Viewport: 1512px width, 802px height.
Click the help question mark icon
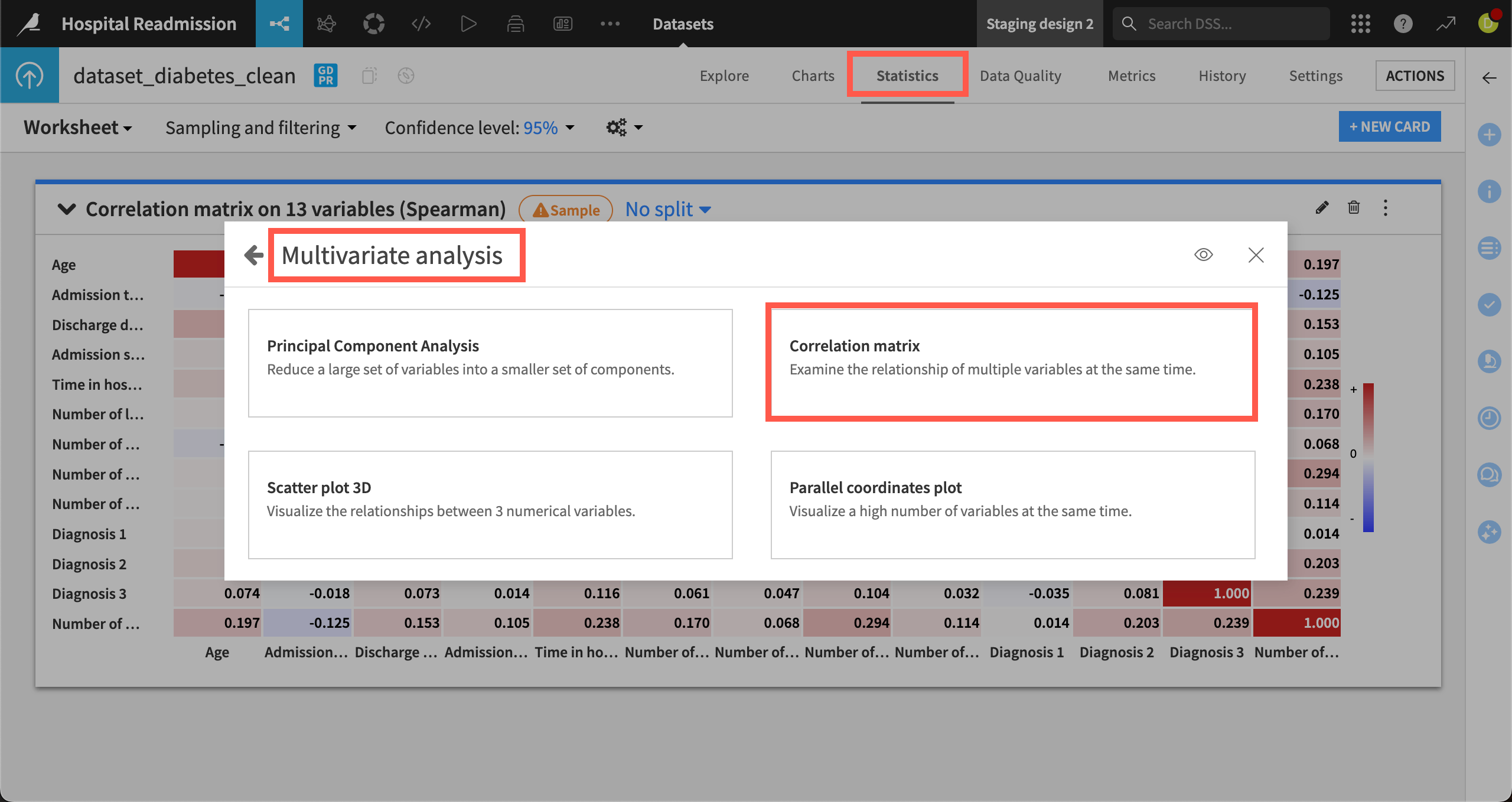(1403, 24)
